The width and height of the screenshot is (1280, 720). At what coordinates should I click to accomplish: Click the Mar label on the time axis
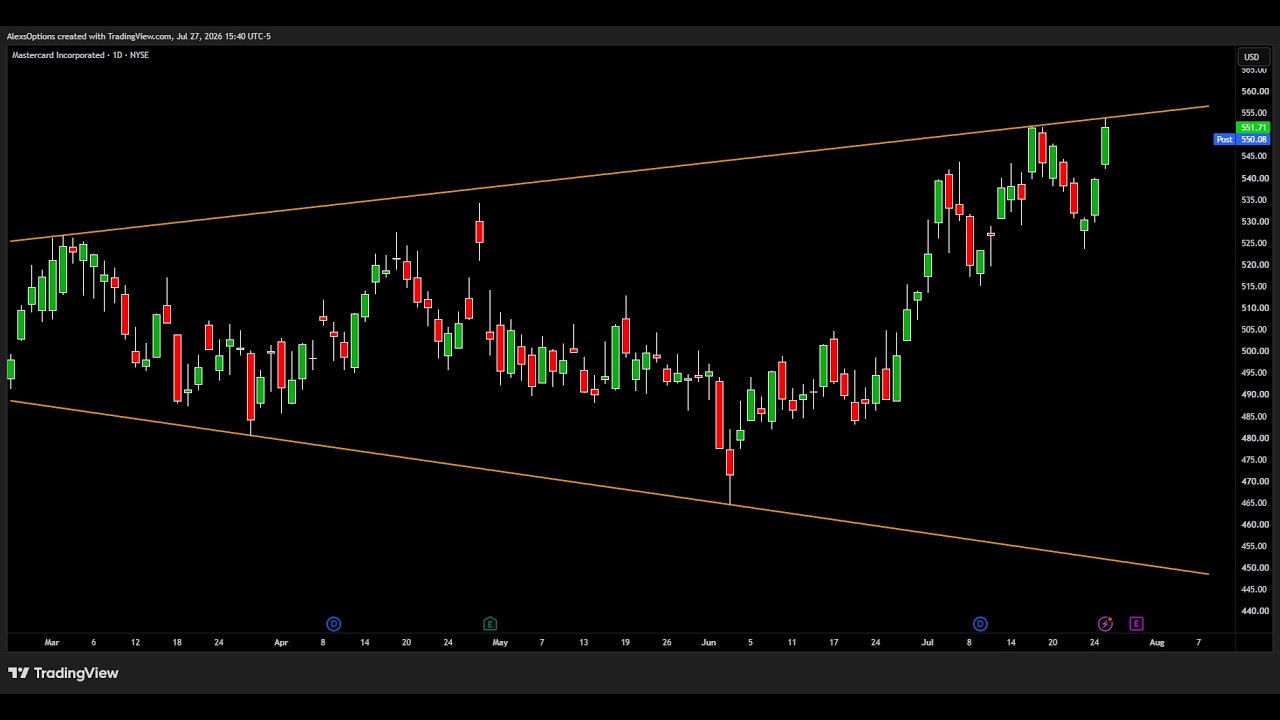[52, 643]
